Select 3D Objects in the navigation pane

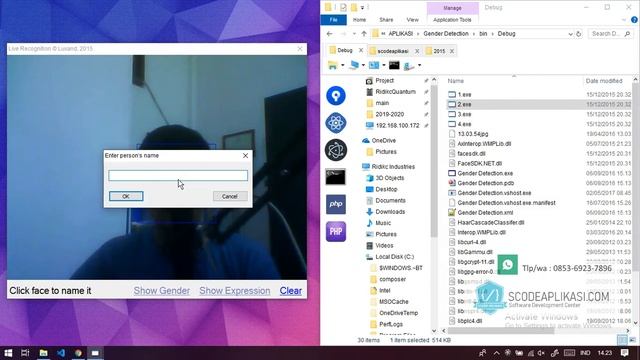click(389, 178)
